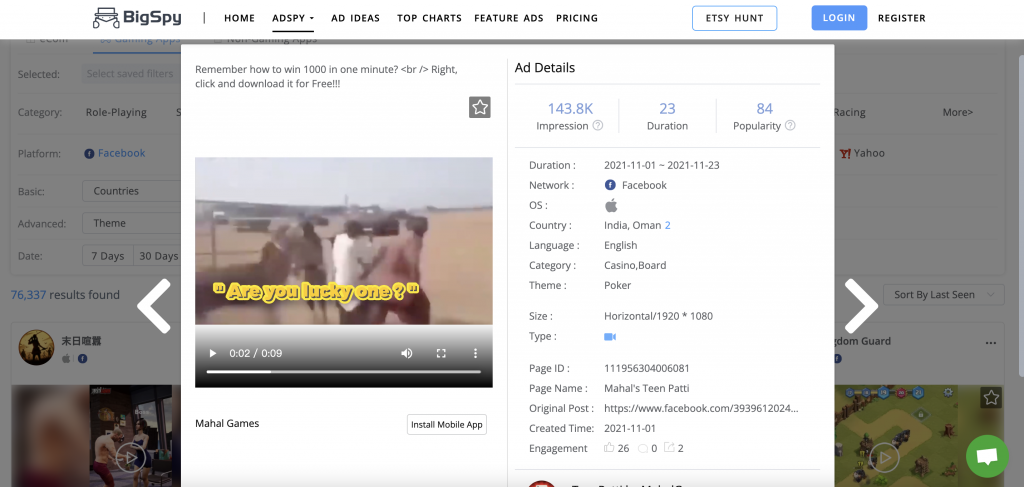Select Yahoo platform filter
Viewport: 1024px width, 487px height.
coord(862,153)
